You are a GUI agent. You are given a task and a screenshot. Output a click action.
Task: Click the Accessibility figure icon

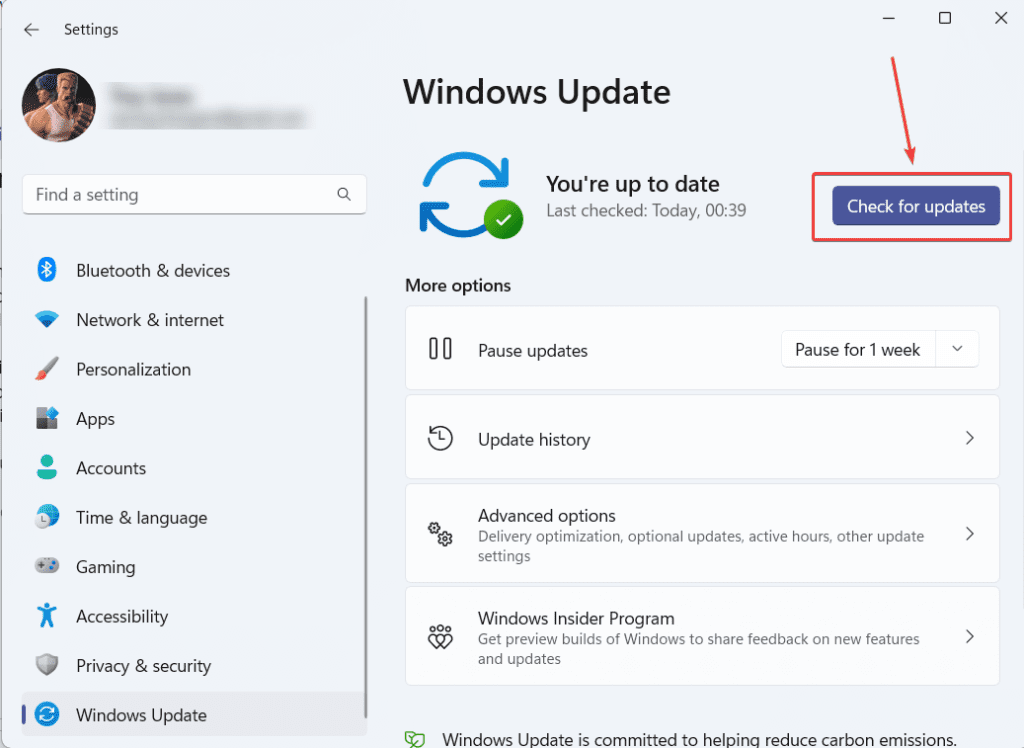46,615
